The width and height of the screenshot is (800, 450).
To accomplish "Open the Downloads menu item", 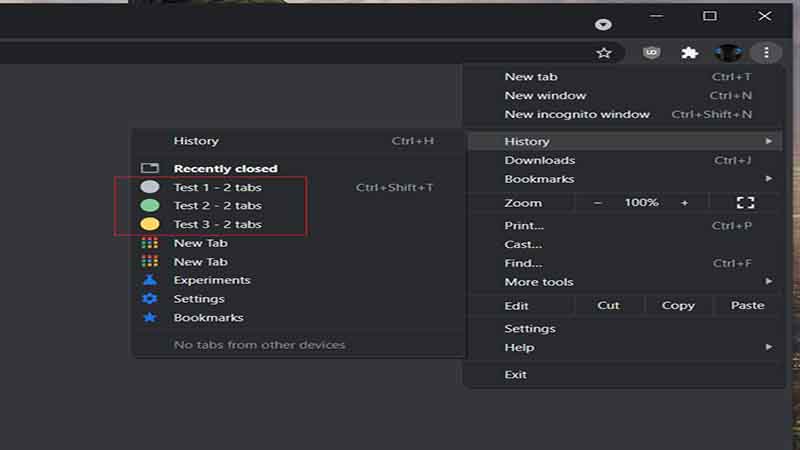I will coord(540,160).
